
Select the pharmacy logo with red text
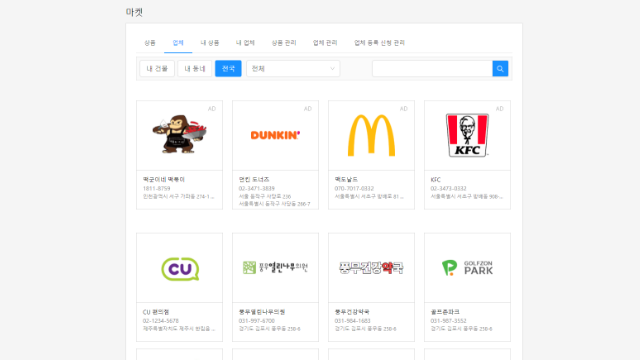[371, 268]
